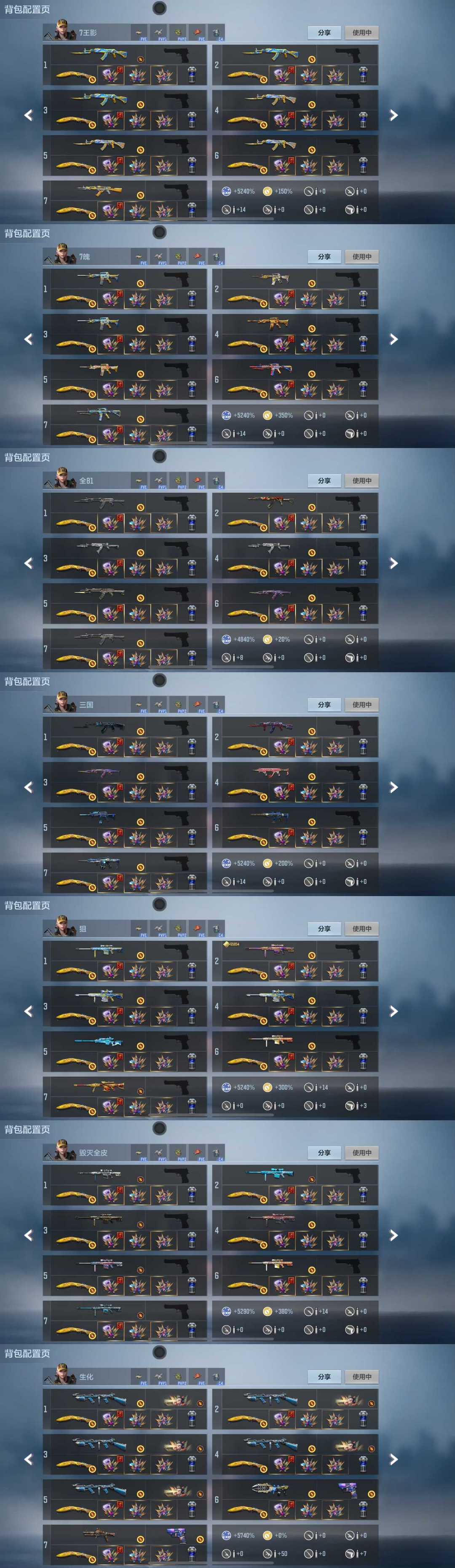This screenshot has width=455, height=1568.
Task: Select gold AK rifle in slot 7 of 7王影
Action: pyautogui.click(x=99, y=191)
